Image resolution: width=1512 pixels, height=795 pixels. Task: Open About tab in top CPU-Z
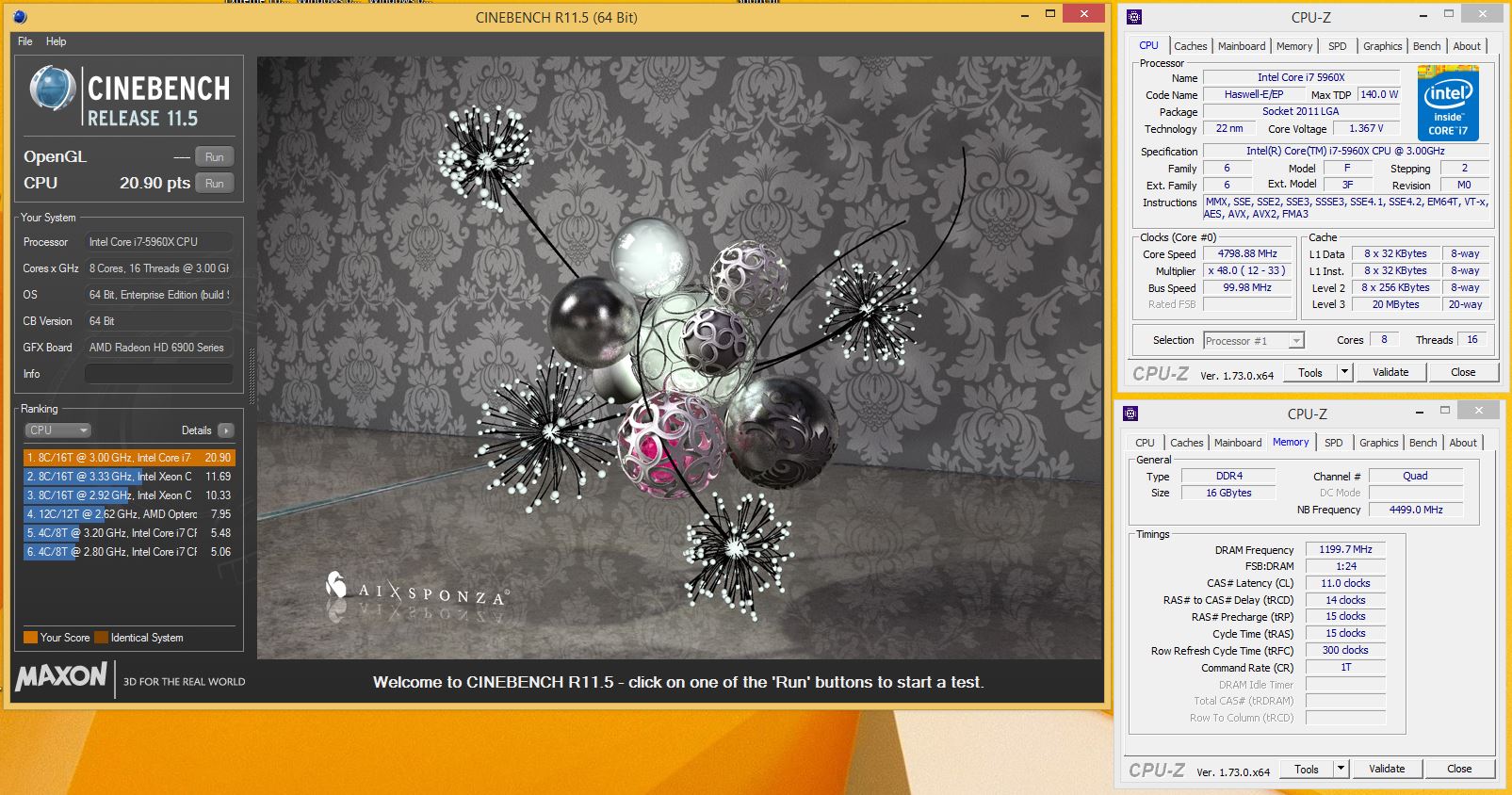pyautogui.click(x=1467, y=46)
